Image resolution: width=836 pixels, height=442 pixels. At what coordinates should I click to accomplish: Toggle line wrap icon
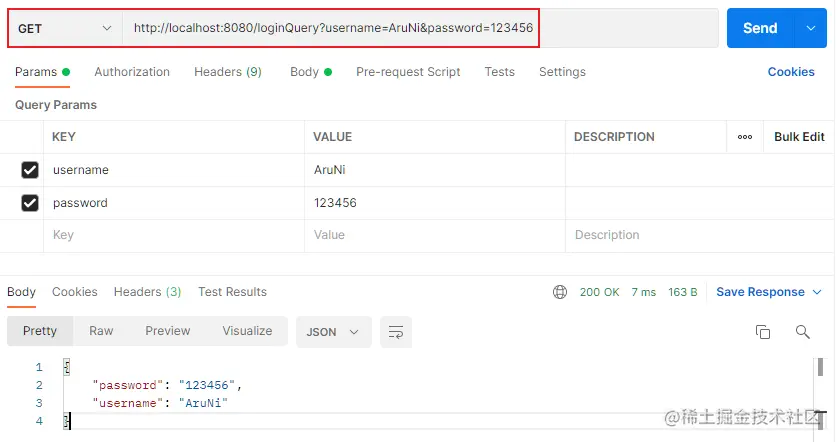[396, 332]
